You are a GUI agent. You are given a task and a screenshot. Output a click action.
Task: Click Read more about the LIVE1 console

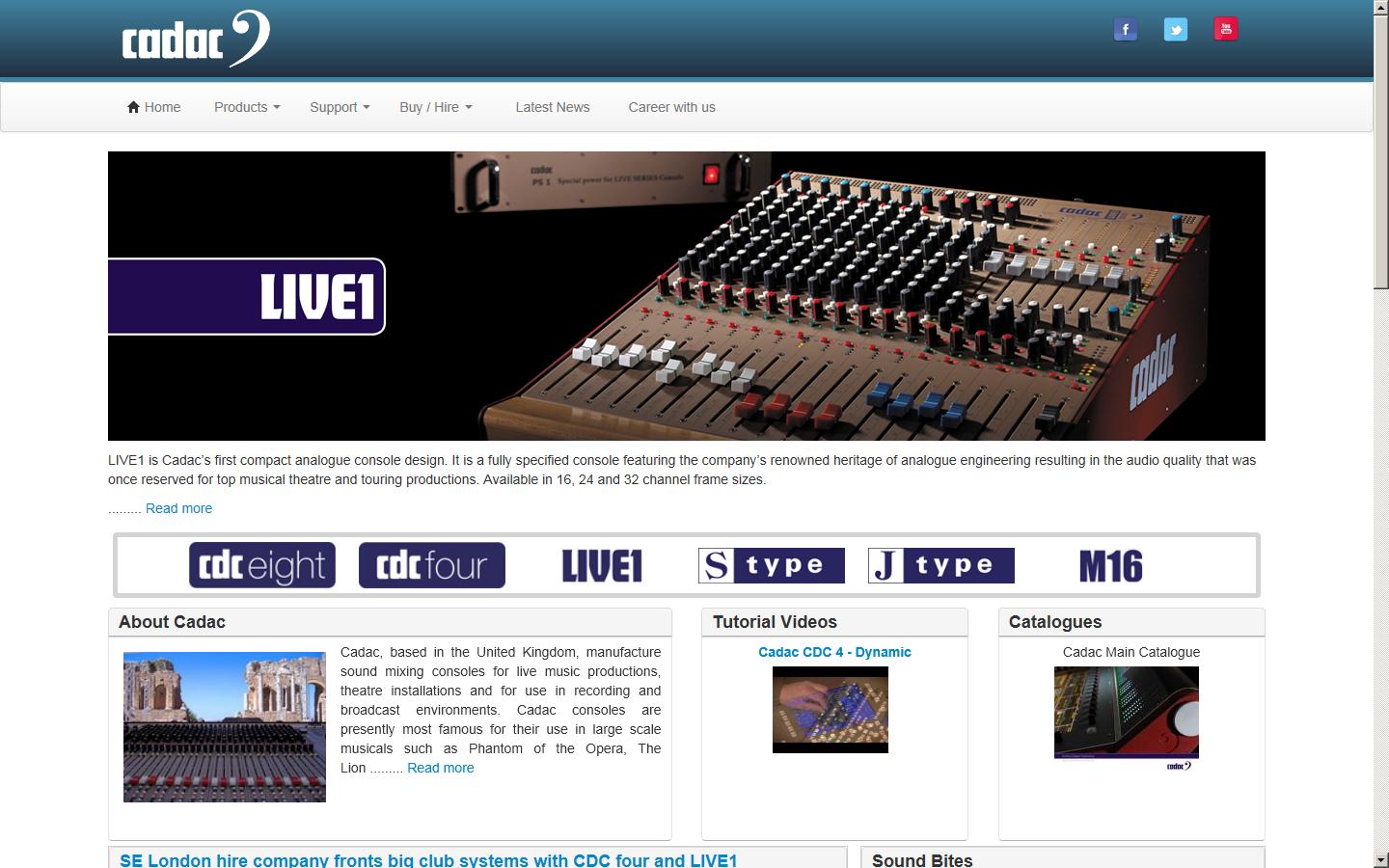pos(178,508)
